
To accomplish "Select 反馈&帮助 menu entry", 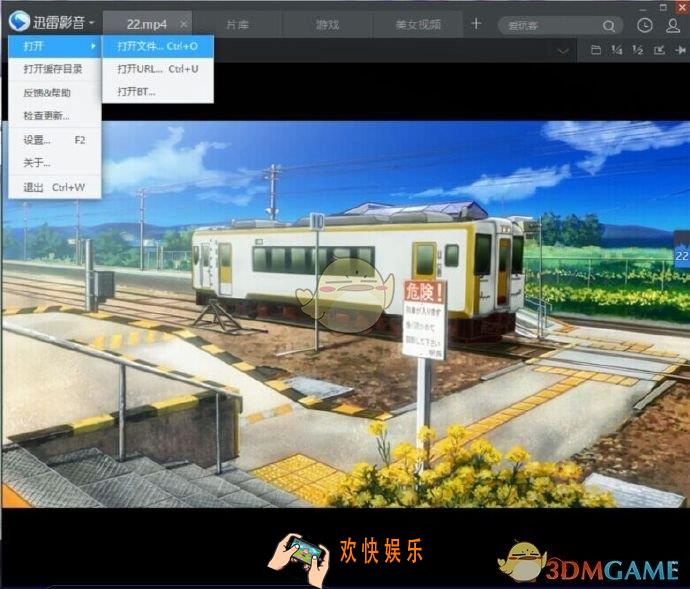I will pos(55,92).
